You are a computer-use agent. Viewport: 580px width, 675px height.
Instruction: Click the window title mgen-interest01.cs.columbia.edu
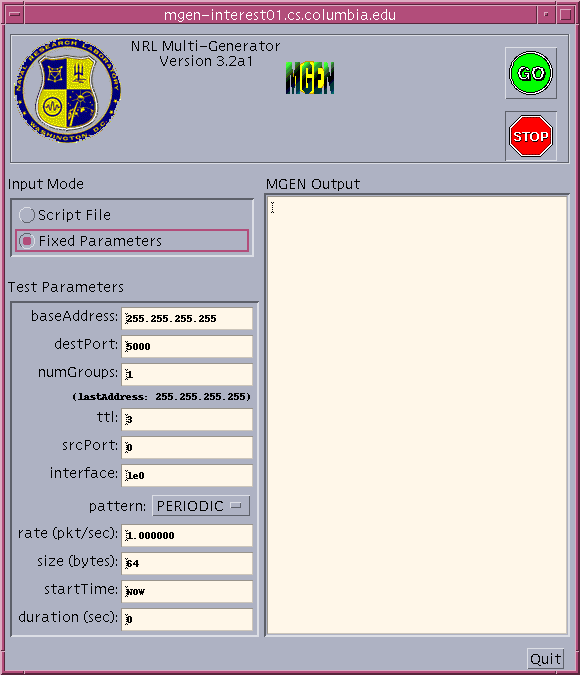[280, 15]
